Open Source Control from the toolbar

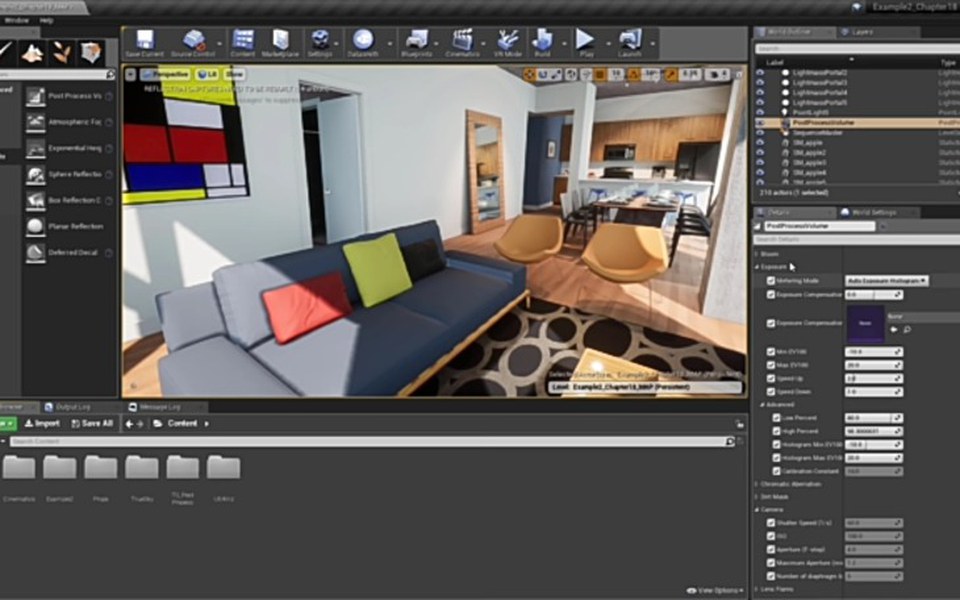coord(194,40)
